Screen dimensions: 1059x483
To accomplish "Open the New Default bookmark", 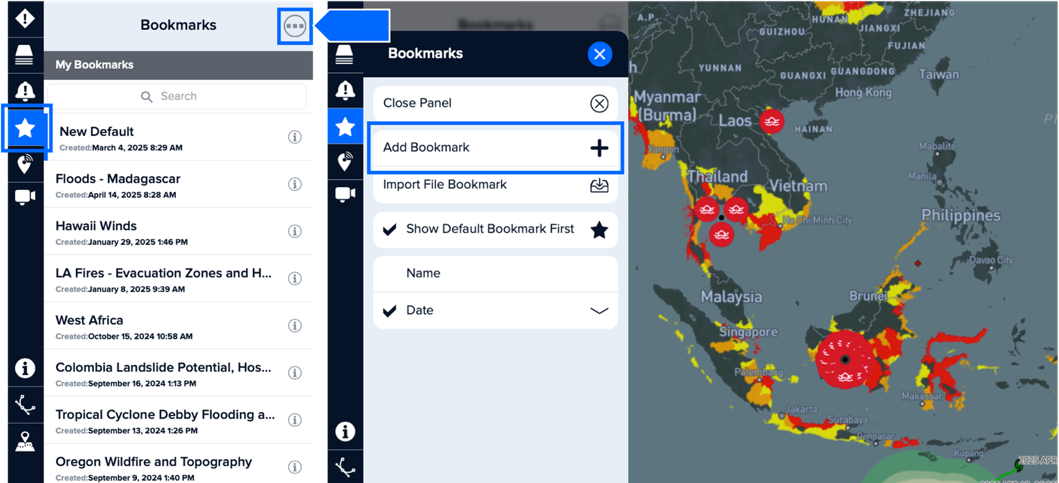I will (x=178, y=137).
